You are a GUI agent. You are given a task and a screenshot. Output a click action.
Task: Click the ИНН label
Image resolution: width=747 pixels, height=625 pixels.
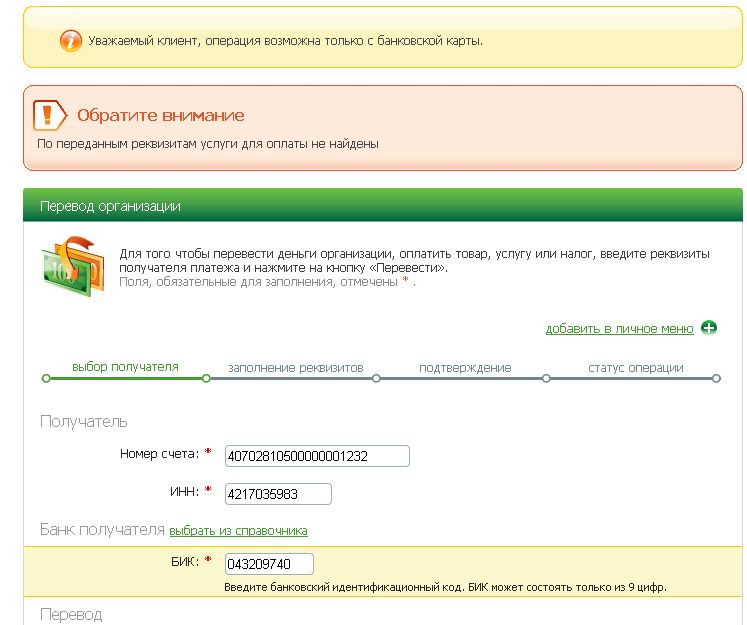184,492
